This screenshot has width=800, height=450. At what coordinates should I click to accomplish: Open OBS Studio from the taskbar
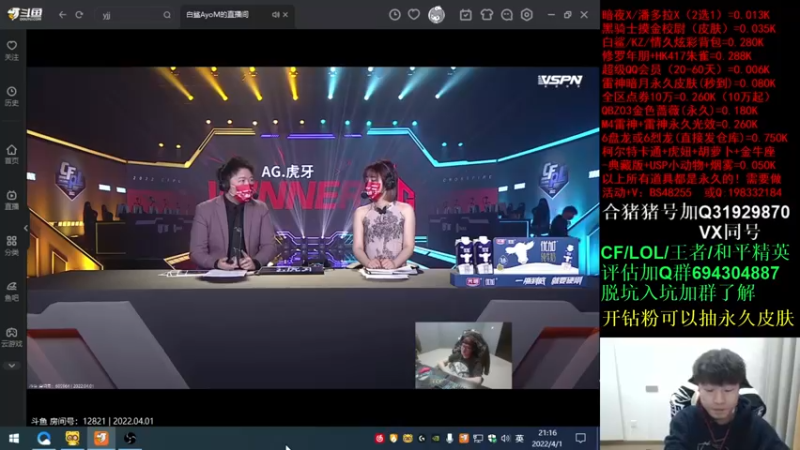[130, 438]
